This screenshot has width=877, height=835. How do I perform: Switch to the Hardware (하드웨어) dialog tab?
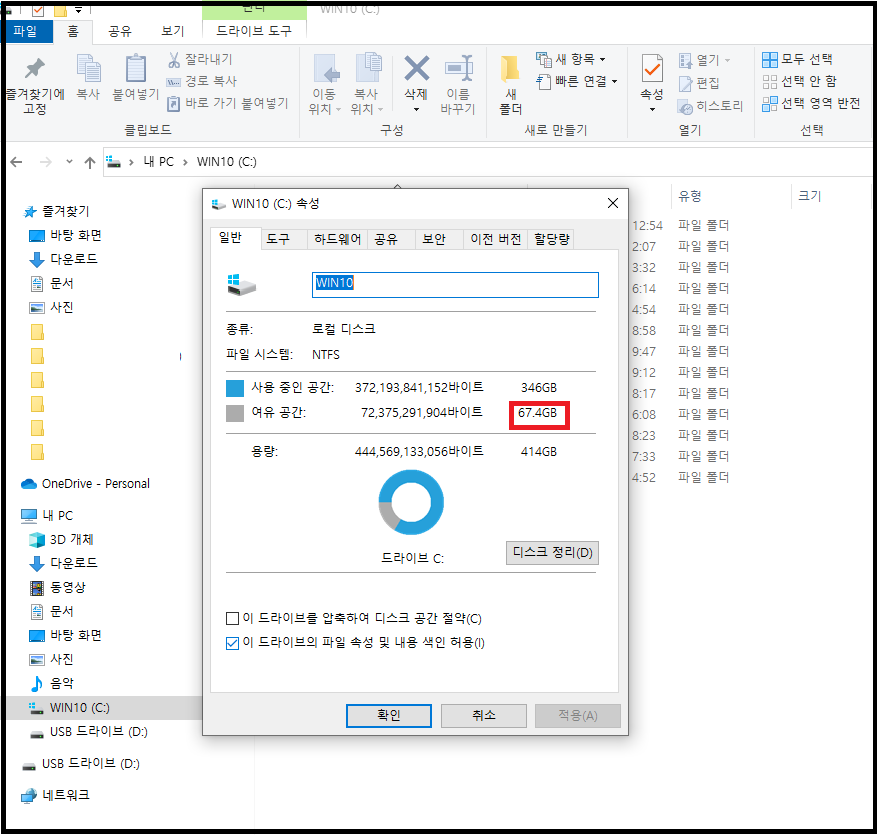point(337,239)
